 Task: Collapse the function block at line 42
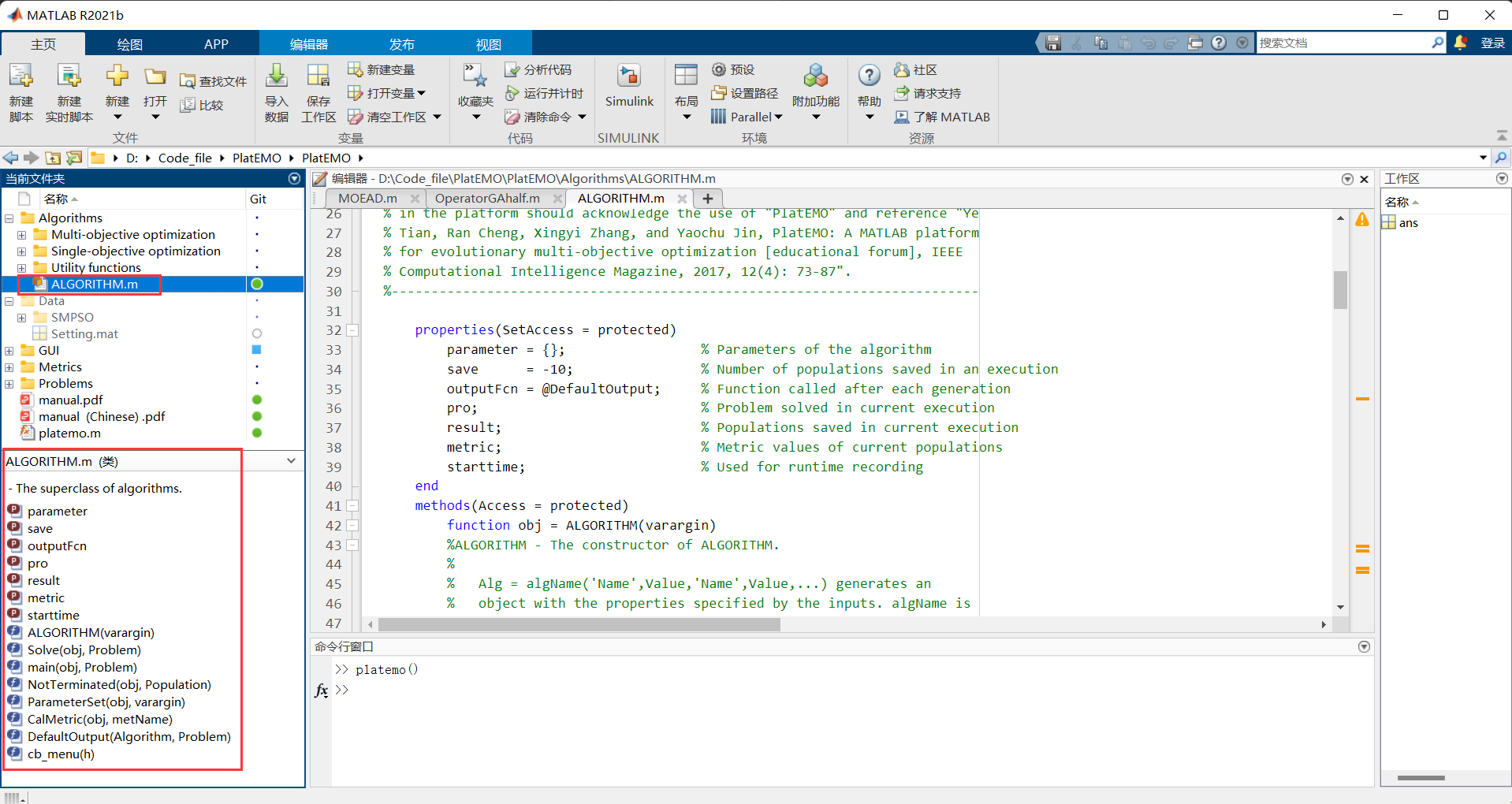point(352,526)
